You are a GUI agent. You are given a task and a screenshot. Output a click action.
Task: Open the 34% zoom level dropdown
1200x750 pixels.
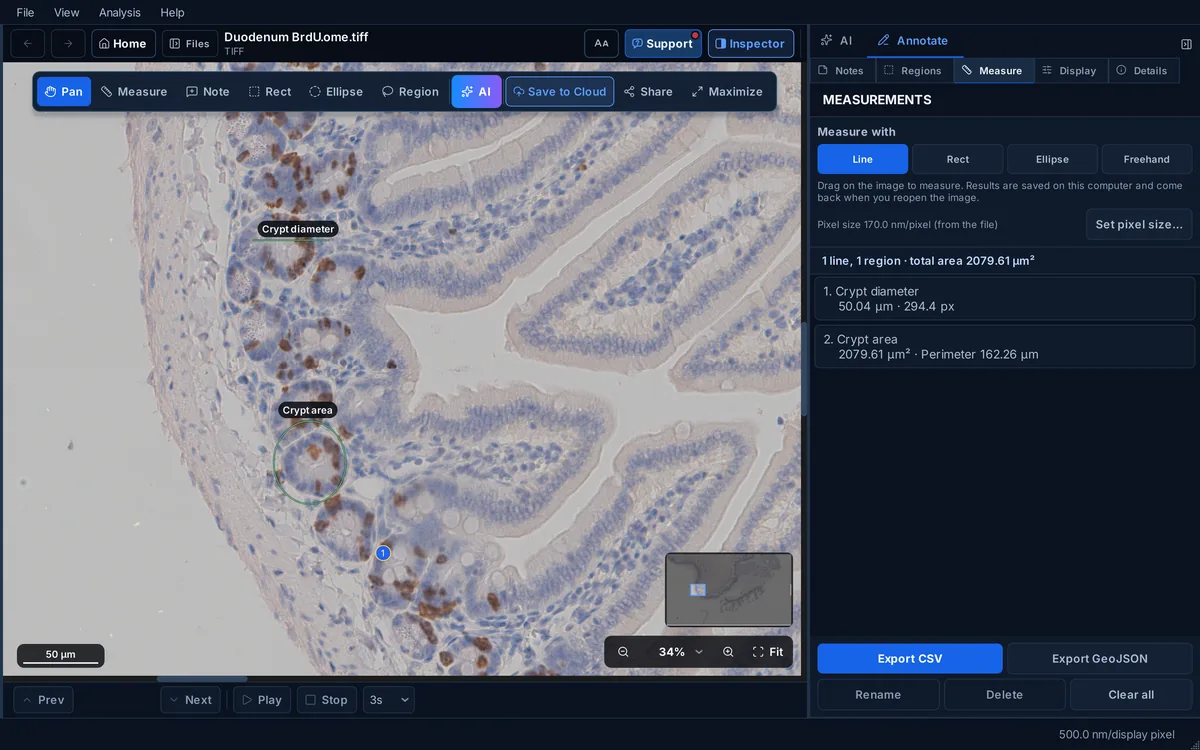[680, 652]
